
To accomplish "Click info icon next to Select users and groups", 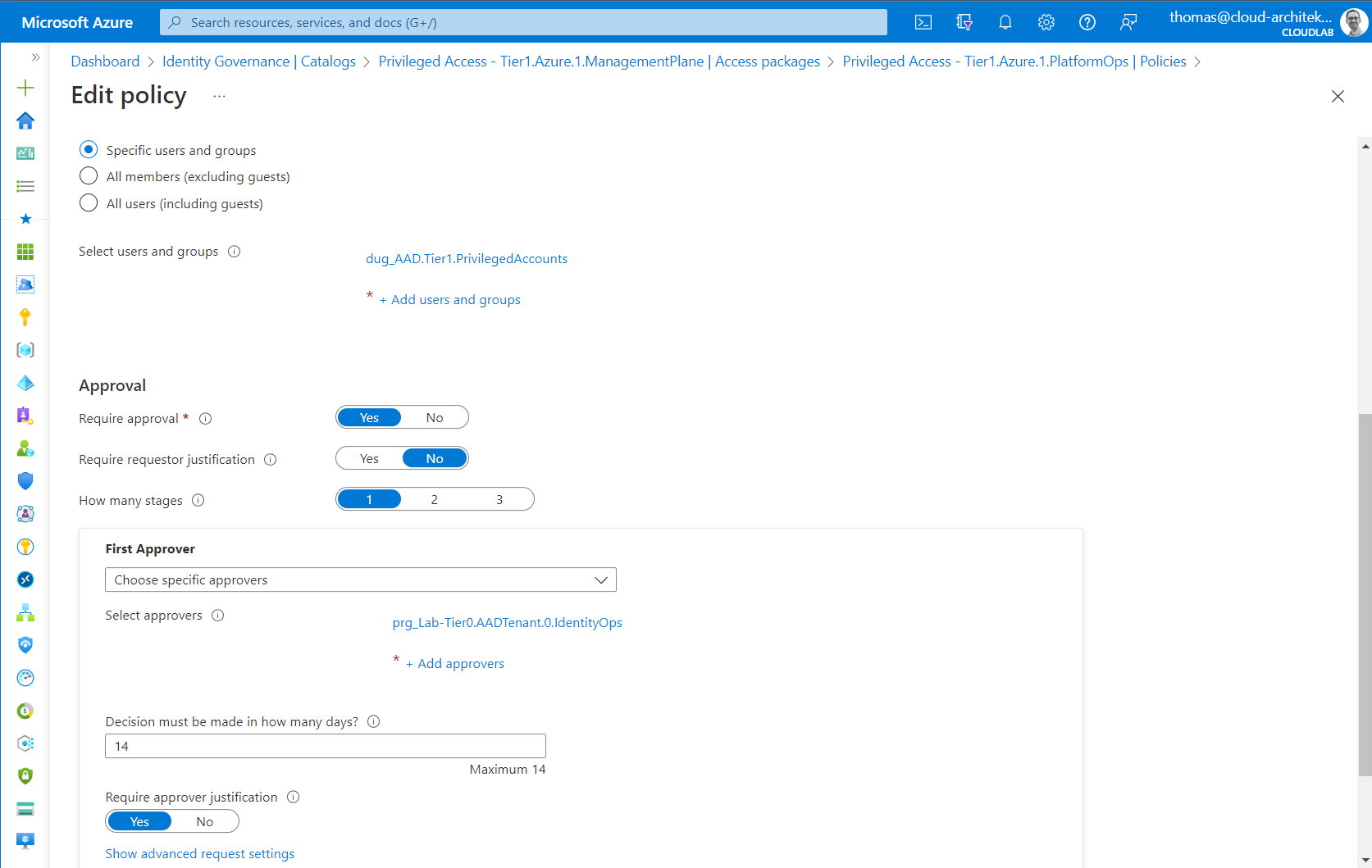I will tap(235, 252).
